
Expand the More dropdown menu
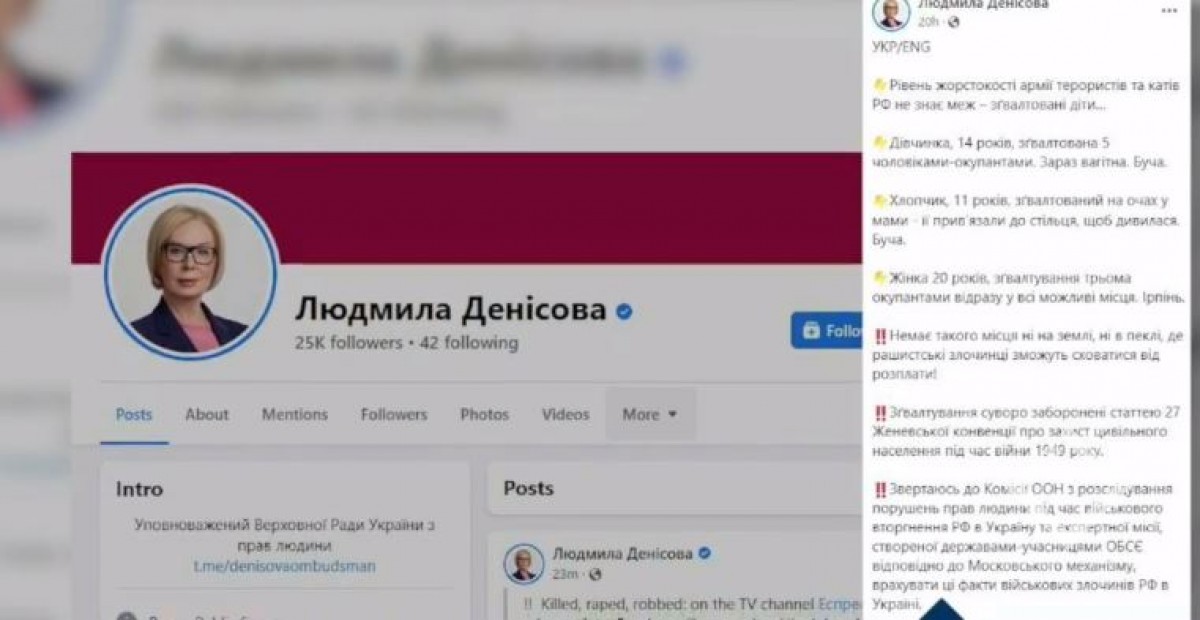click(650, 414)
